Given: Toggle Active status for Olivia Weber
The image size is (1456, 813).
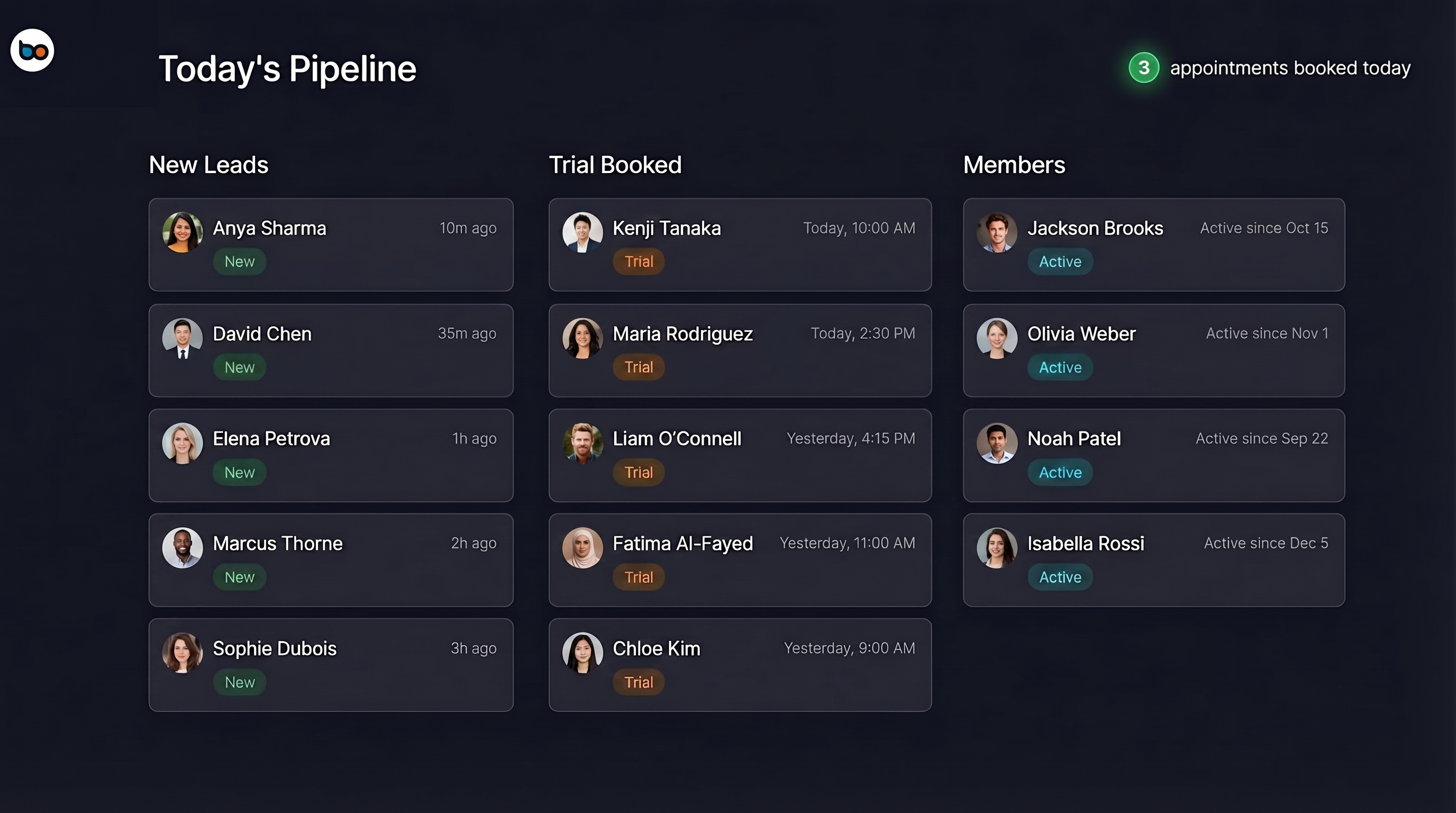Looking at the screenshot, I should 1060,367.
